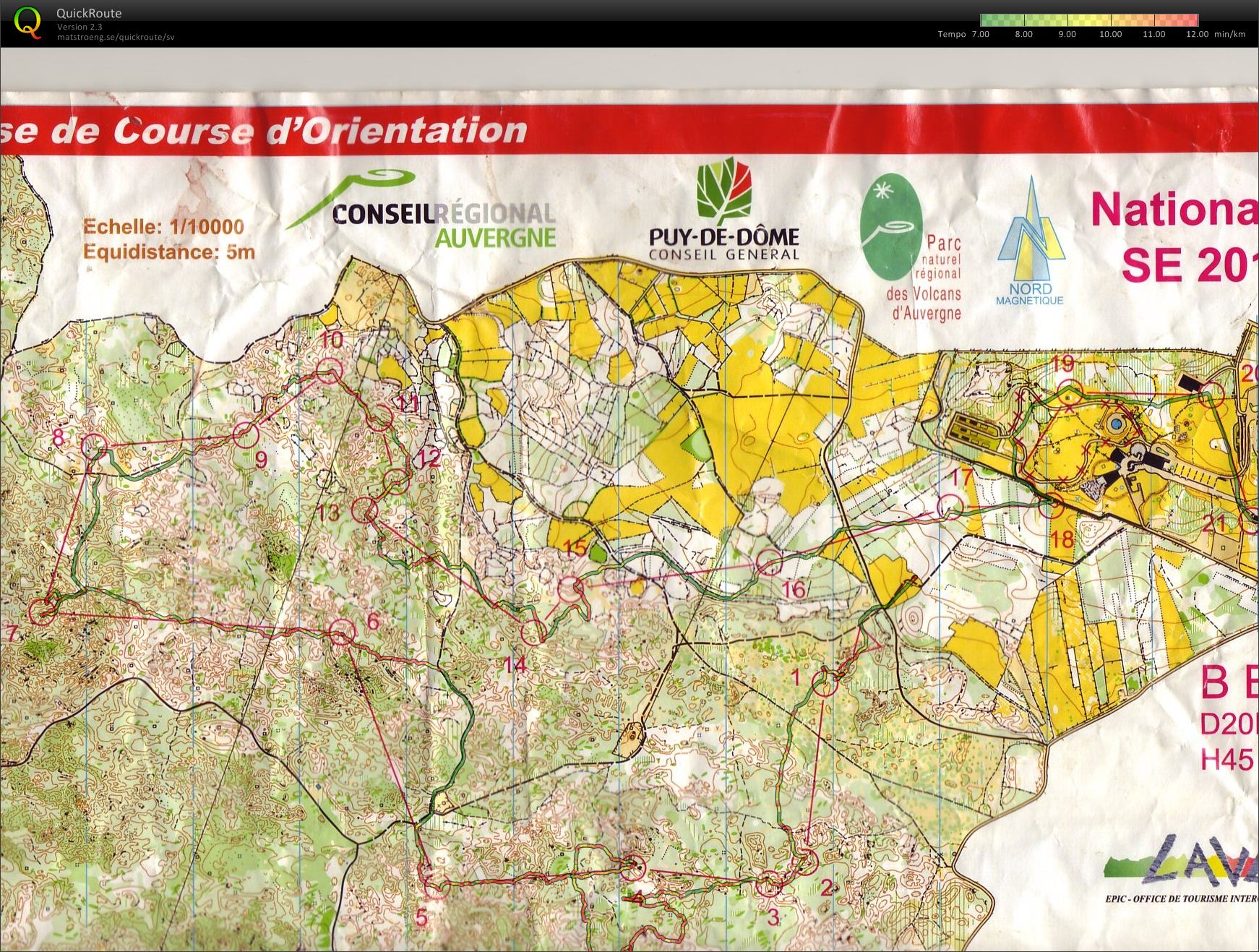Click control circle 13 on the map

365,510
